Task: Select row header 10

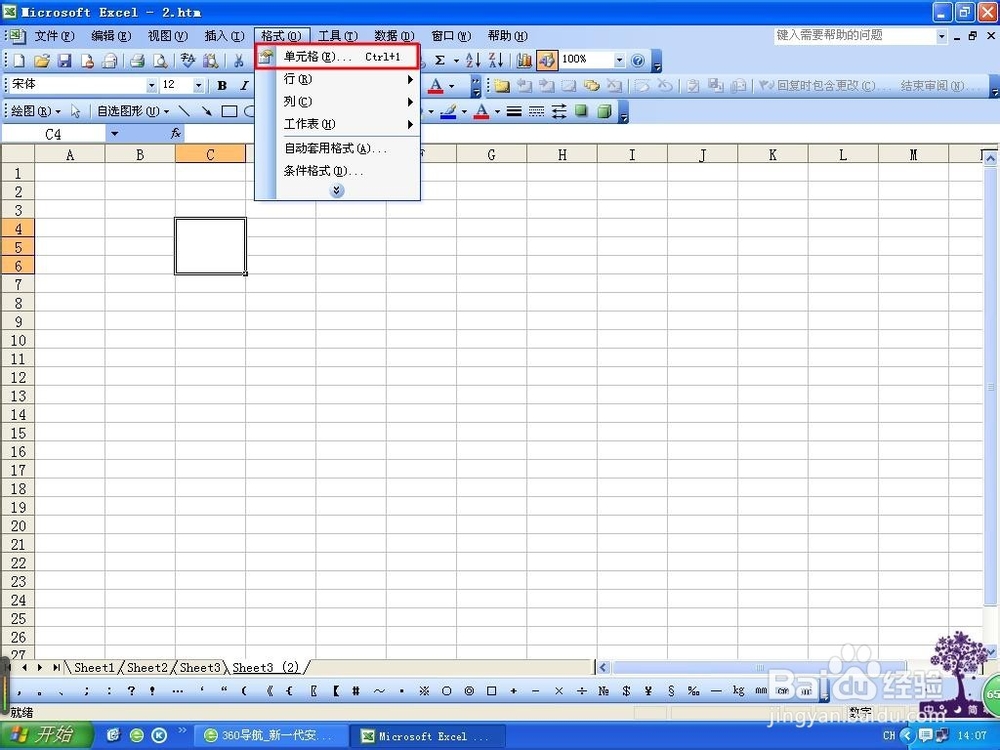Action: 18,340
